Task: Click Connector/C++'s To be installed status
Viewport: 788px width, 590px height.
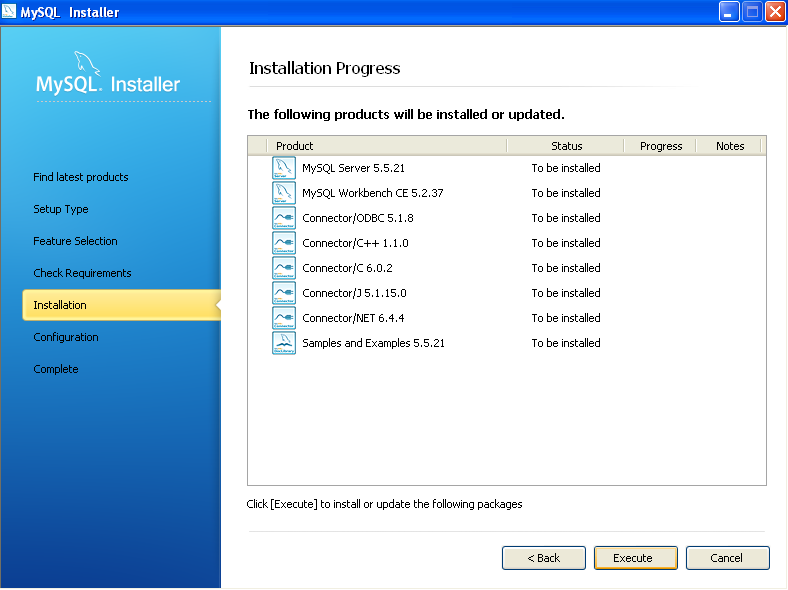Action: coord(566,243)
